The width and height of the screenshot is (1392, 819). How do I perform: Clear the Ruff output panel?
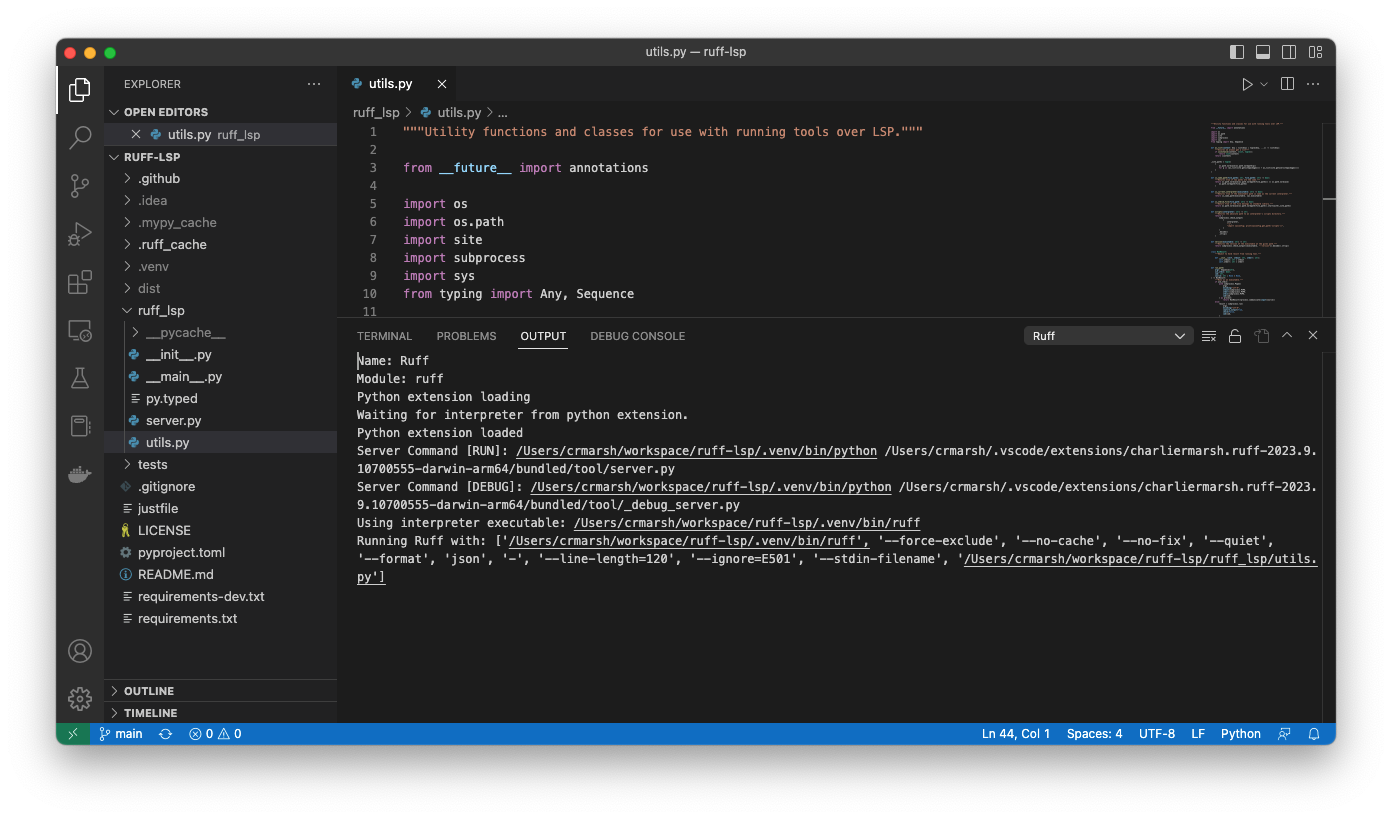(x=1208, y=335)
